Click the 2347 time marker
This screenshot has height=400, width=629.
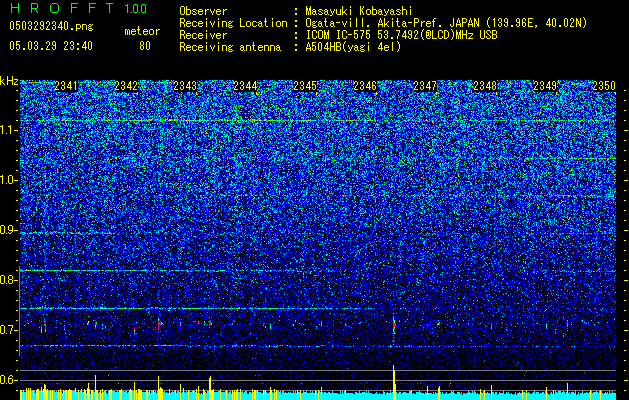pos(425,86)
